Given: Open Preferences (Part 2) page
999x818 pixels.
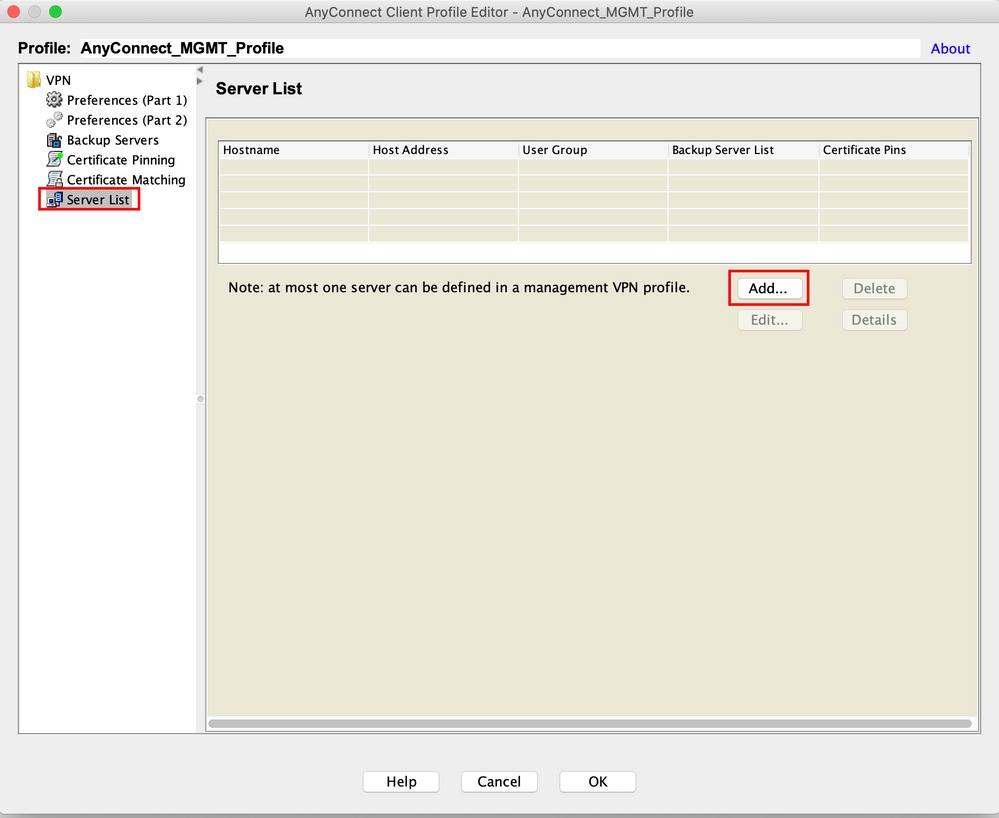Looking at the screenshot, I should (127, 120).
